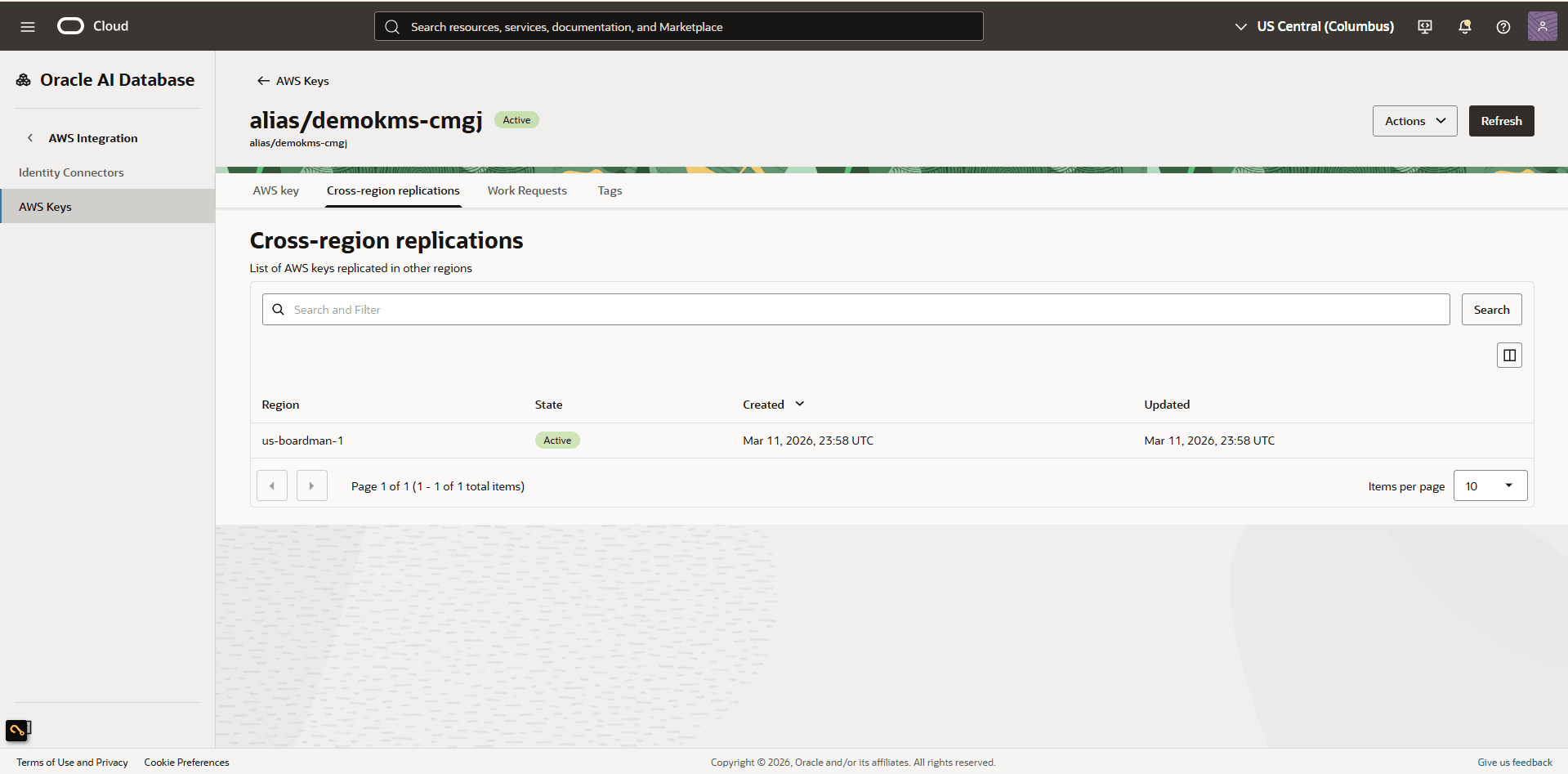Open the Actions dropdown
The width and height of the screenshot is (1568, 774).
[1414, 120]
